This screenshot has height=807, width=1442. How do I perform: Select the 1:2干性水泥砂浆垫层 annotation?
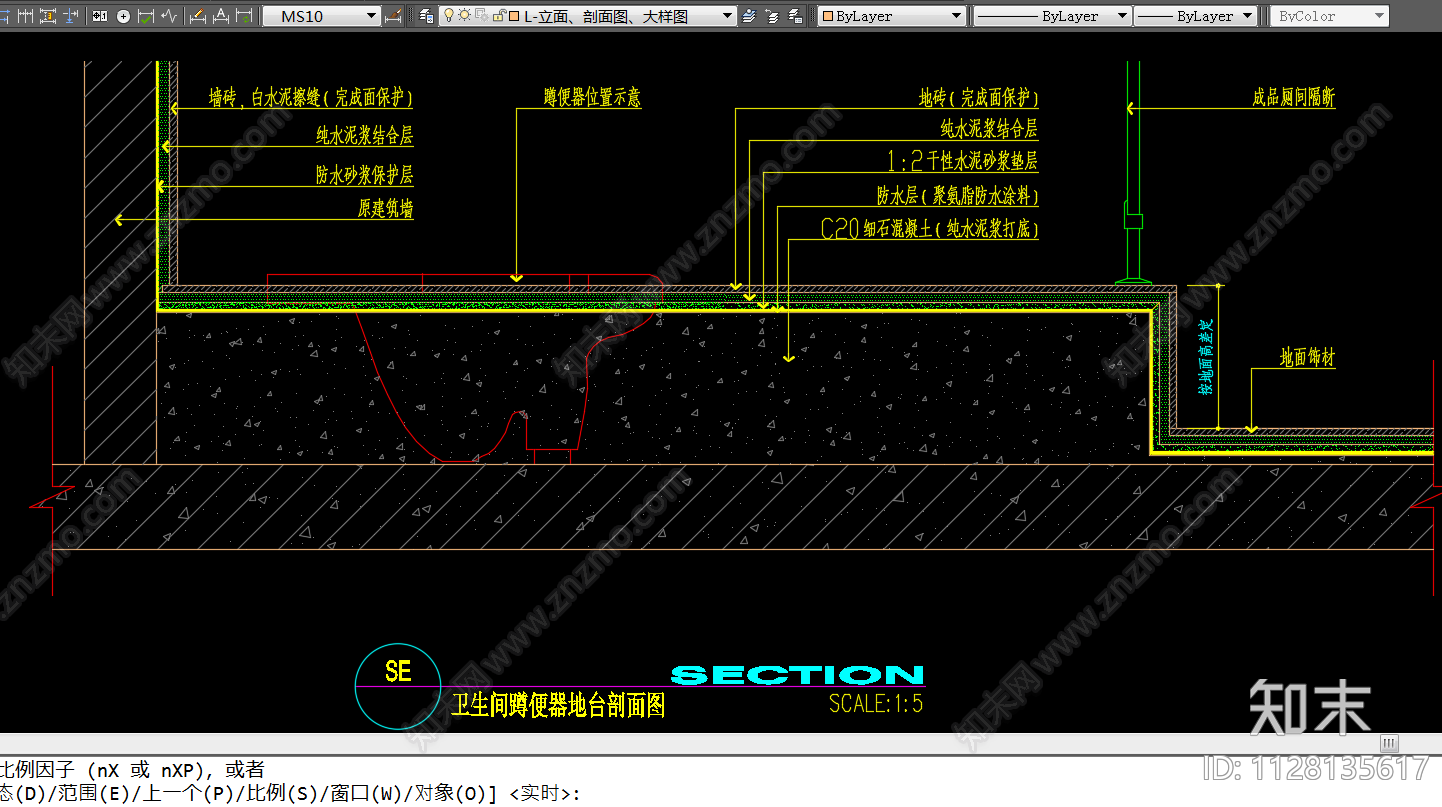coord(963,160)
